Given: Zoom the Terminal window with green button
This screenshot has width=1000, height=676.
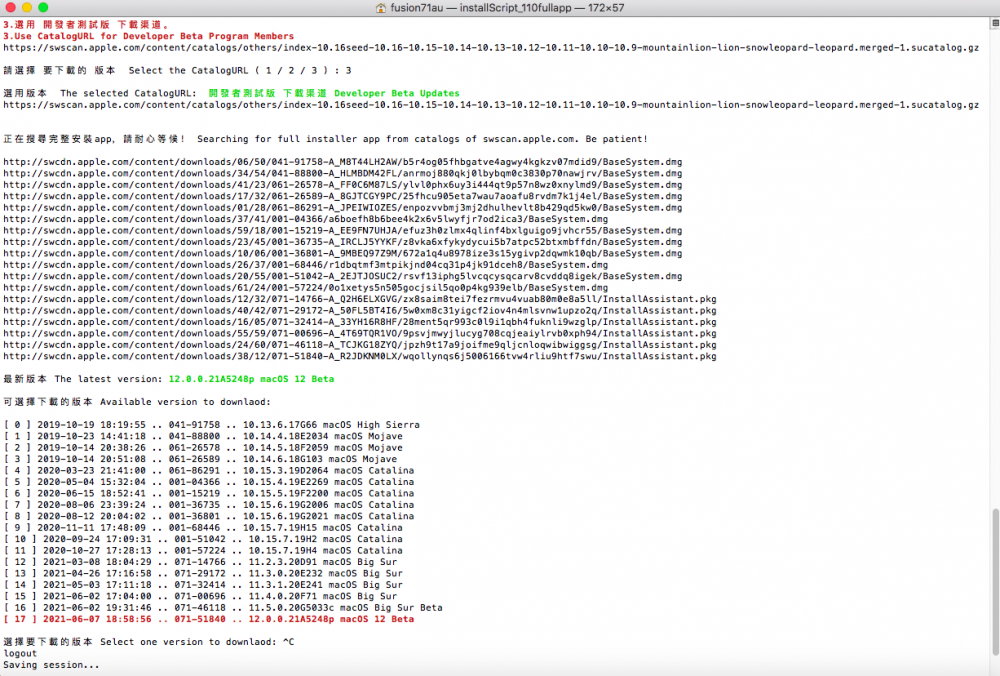Looking at the screenshot, I should (43, 8).
